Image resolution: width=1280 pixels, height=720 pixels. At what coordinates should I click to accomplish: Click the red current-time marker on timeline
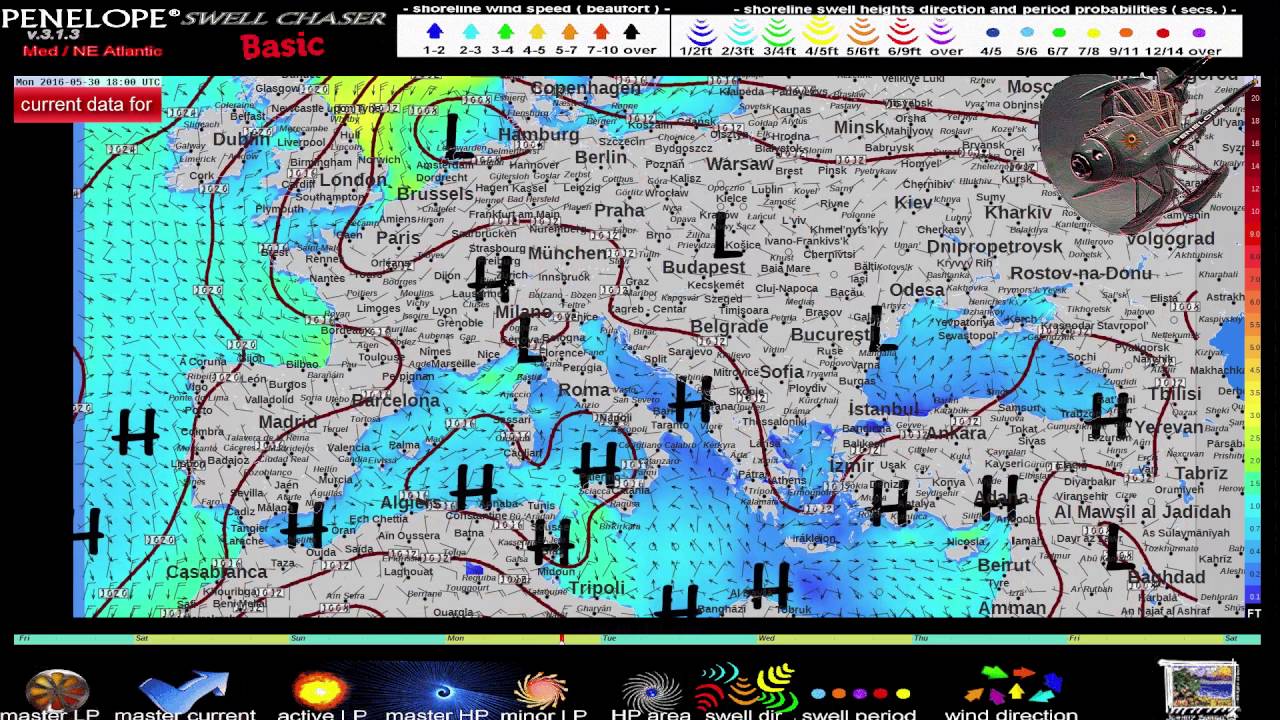click(562, 638)
